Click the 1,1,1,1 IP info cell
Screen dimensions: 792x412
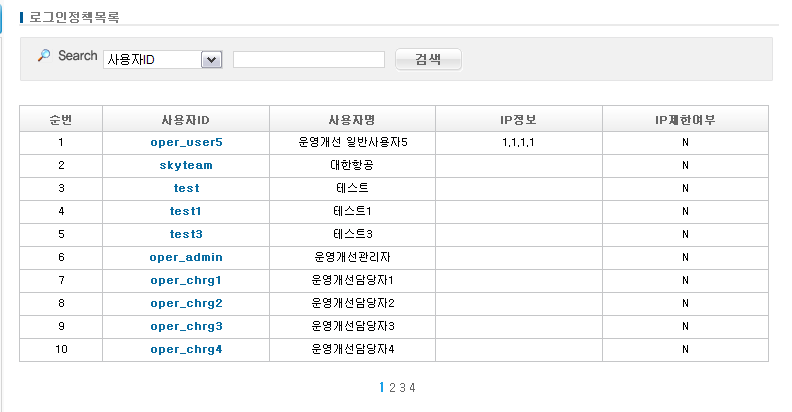tap(518, 142)
